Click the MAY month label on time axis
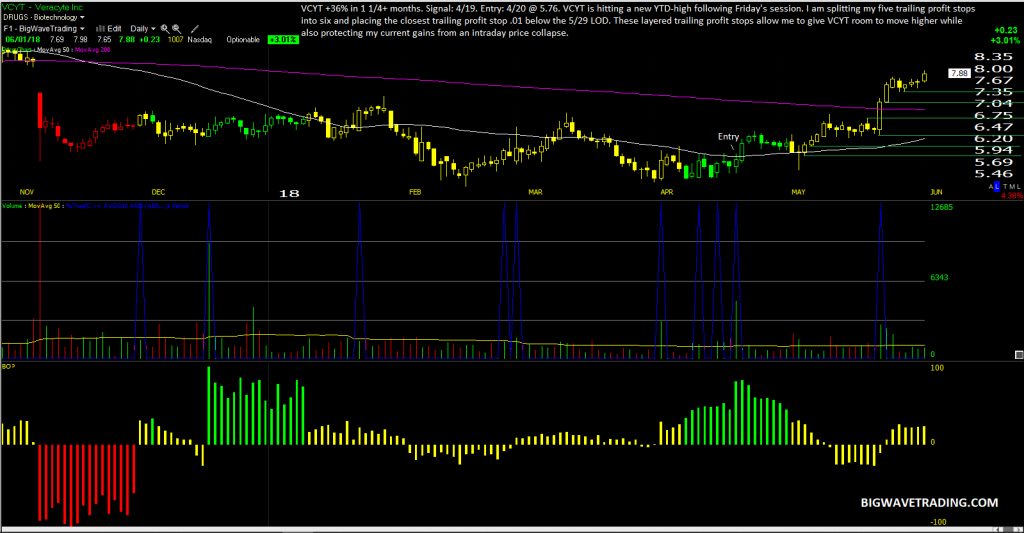The width and height of the screenshot is (1024, 533). (x=799, y=192)
